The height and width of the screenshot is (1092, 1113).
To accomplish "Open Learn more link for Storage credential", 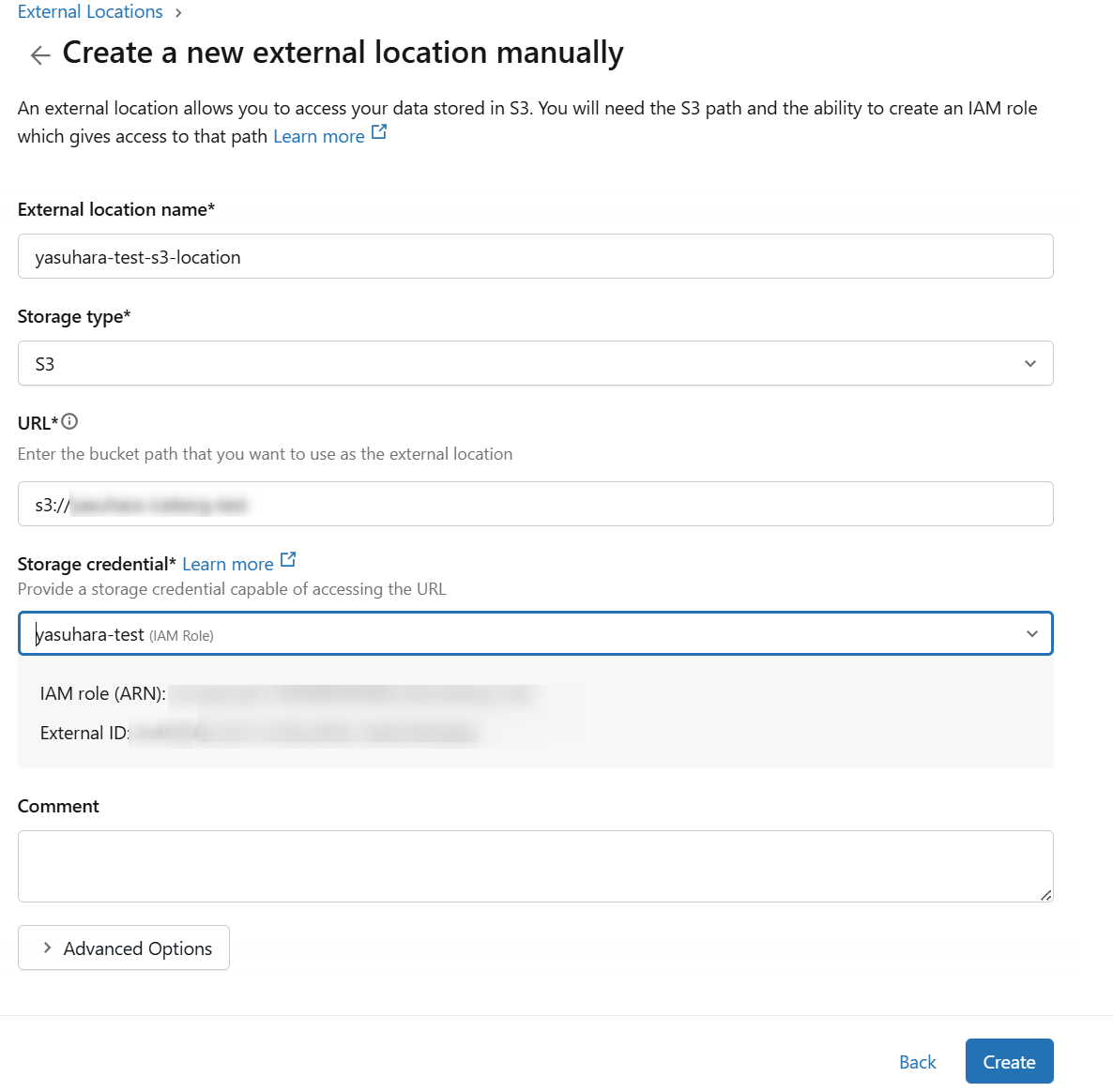I will (227, 564).
